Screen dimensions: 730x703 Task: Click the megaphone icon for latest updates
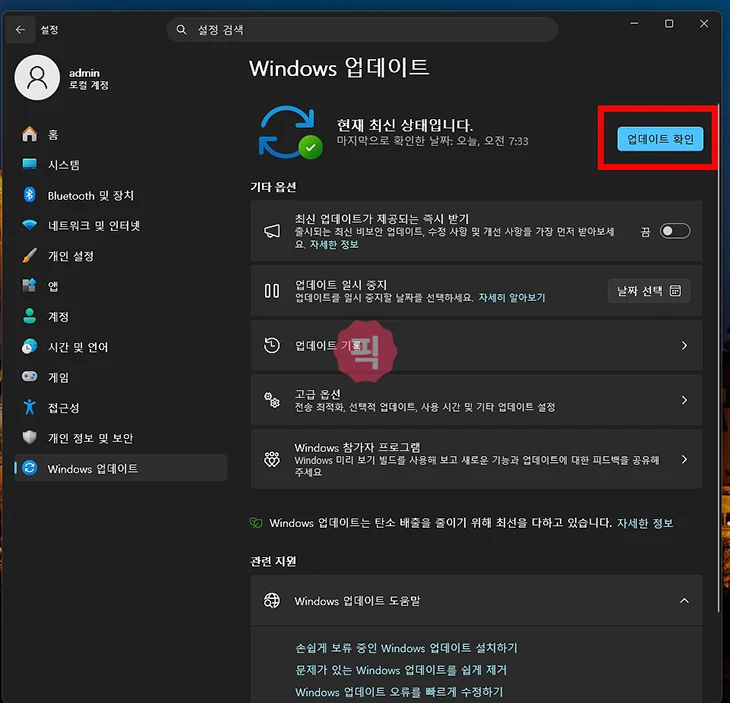pyautogui.click(x=272, y=231)
